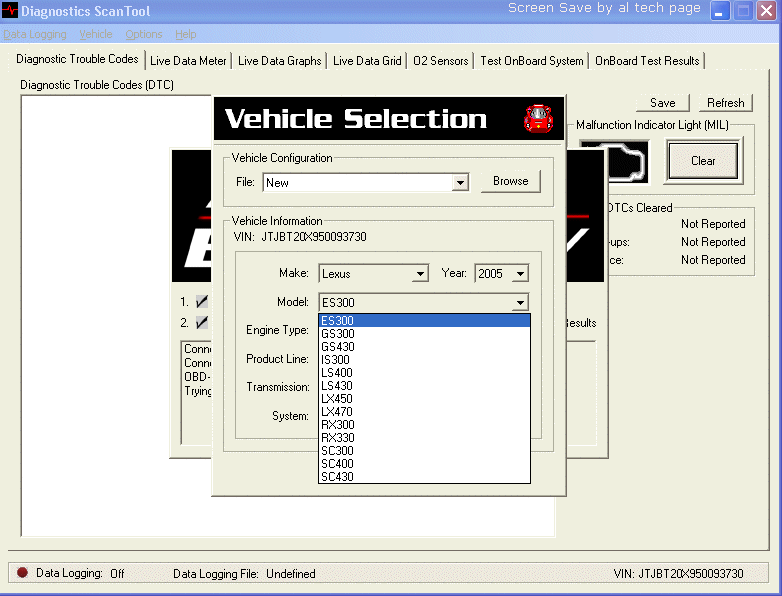
Task: Choose LS430 in the model list
Action: [338, 386]
